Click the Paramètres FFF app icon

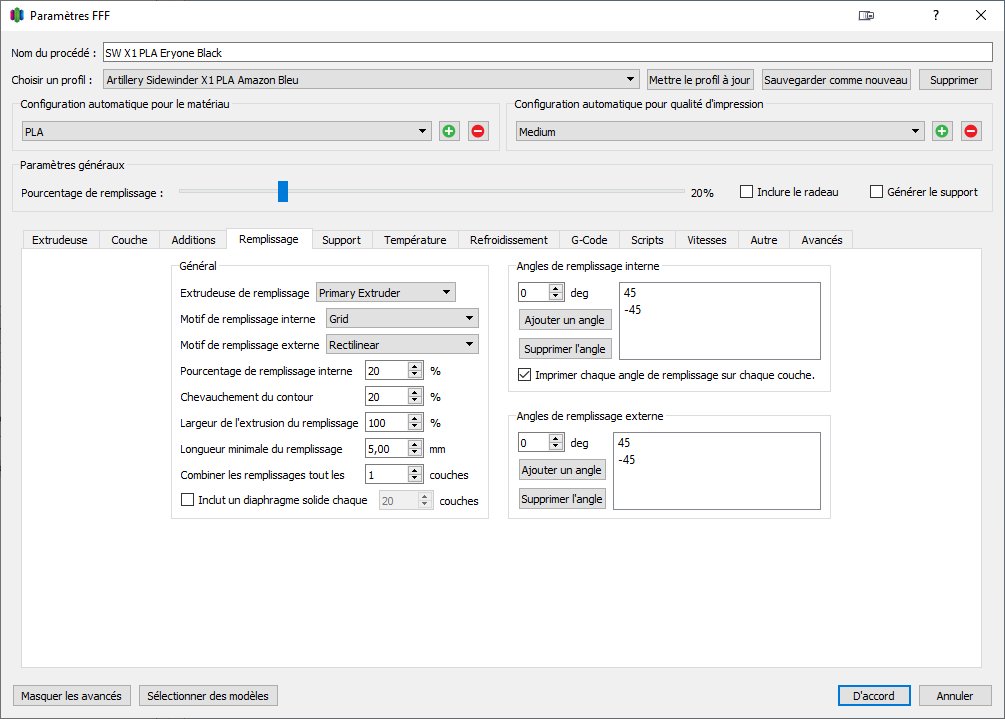pyautogui.click(x=16, y=15)
